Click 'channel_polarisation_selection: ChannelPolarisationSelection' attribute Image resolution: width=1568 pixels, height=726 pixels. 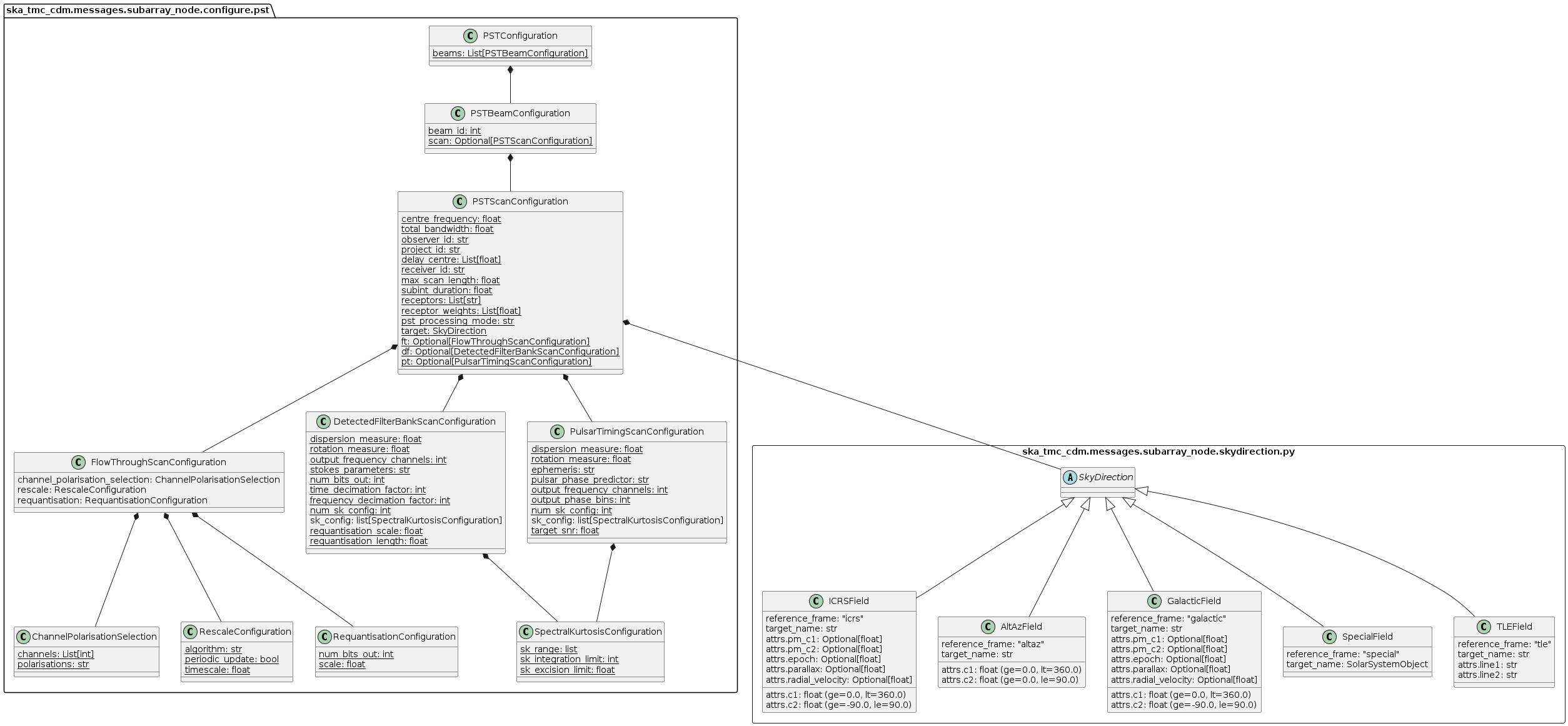[x=149, y=480]
